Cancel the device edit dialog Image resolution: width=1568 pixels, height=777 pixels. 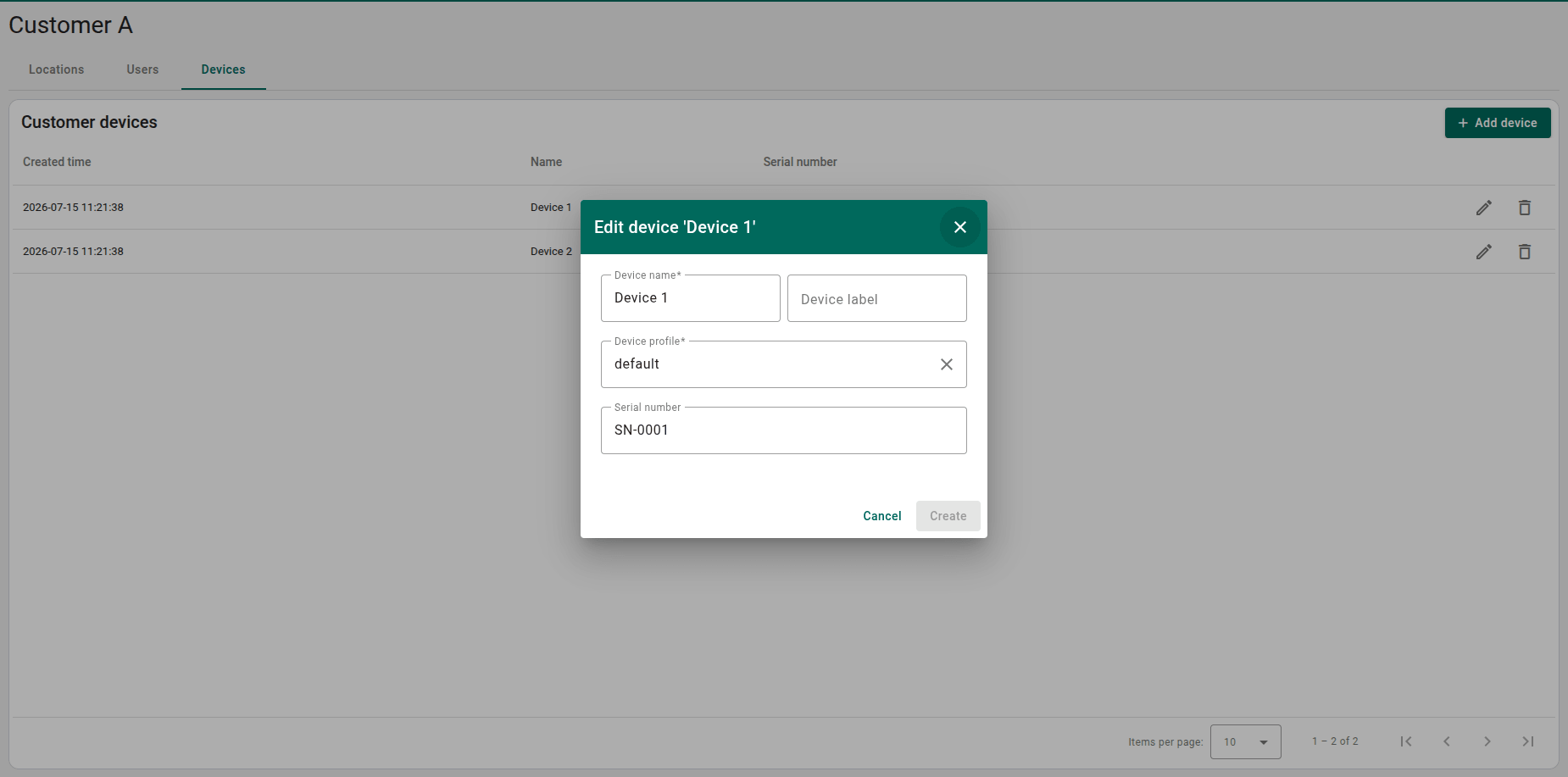click(x=882, y=516)
